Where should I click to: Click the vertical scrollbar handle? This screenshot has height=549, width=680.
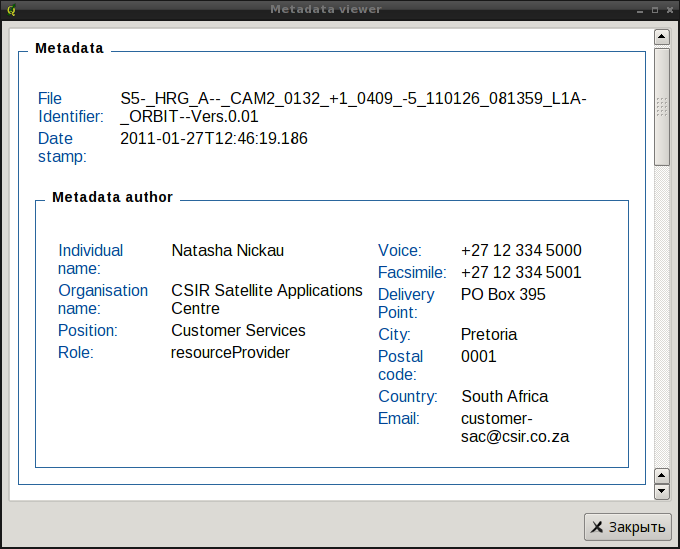(661, 105)
